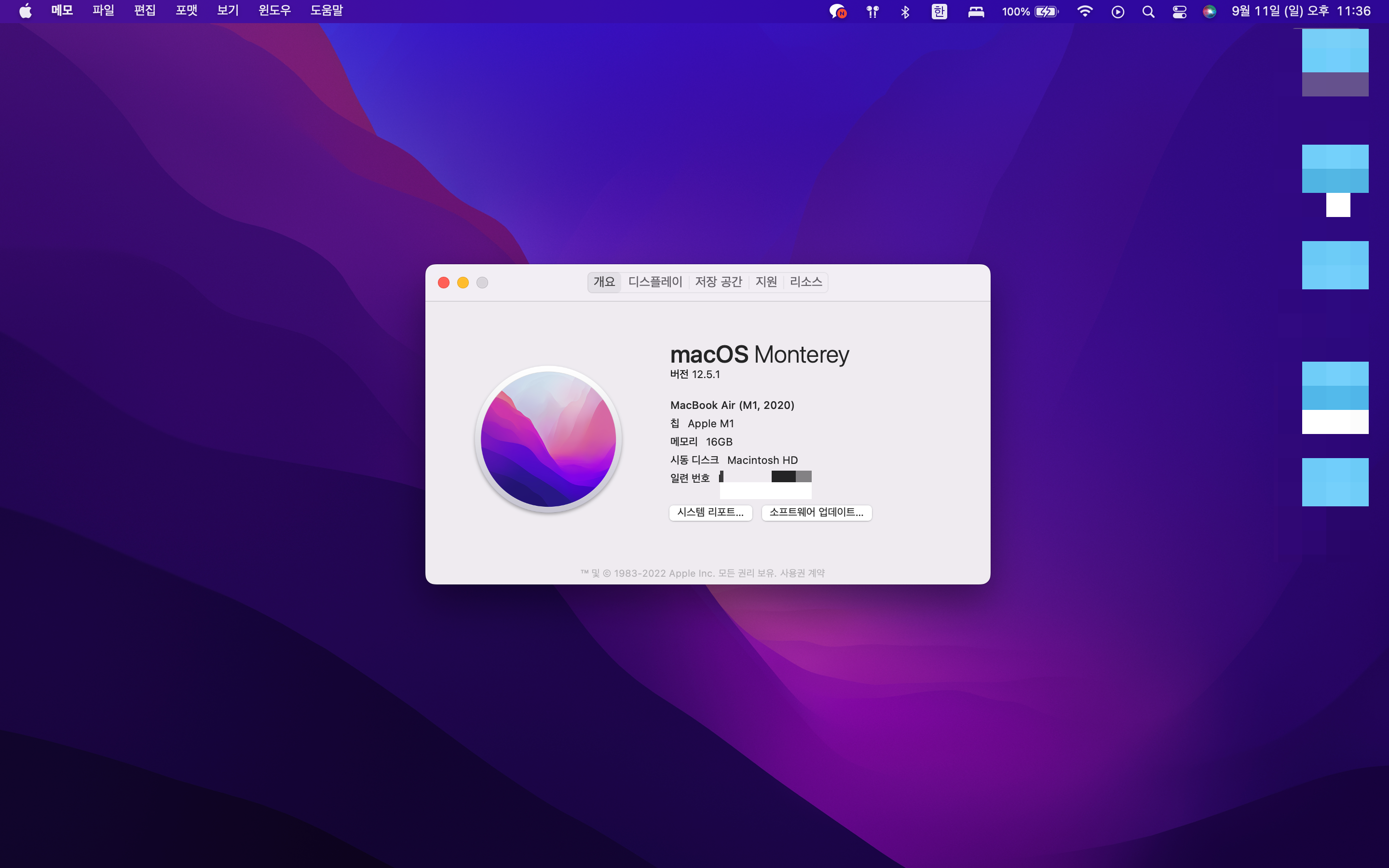This screenshot has width=1389, height=868.
Task: Click the macOS Monterey title
Action: (x=759, y=354)
